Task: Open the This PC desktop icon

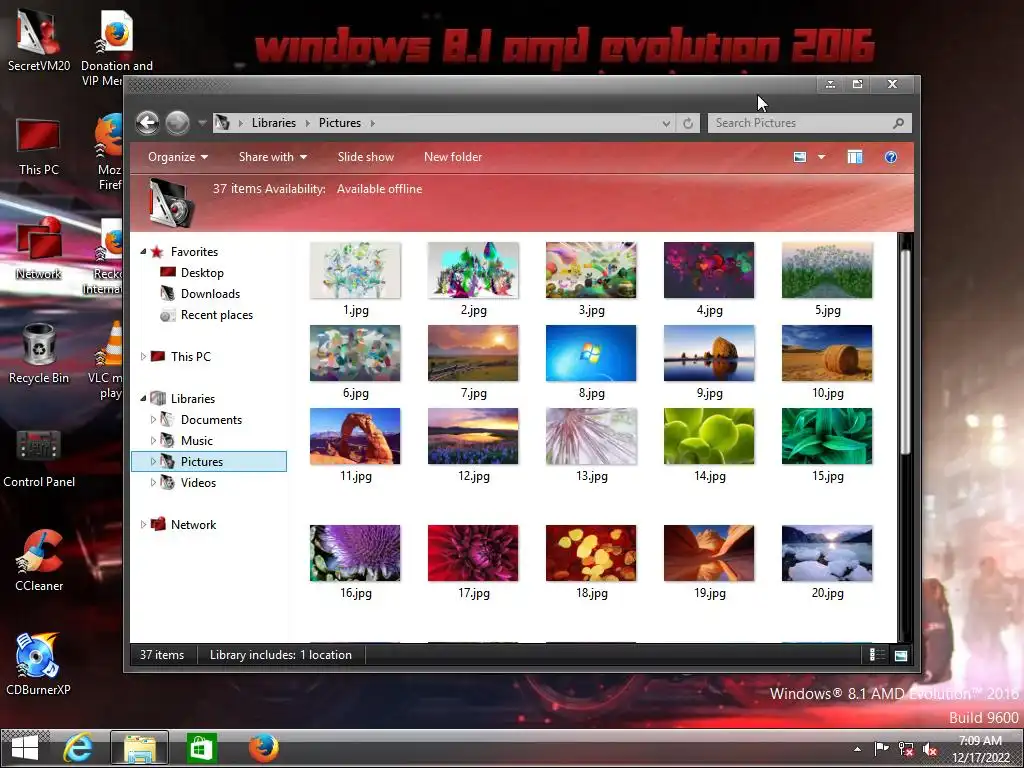Action: tap(39, 147)
